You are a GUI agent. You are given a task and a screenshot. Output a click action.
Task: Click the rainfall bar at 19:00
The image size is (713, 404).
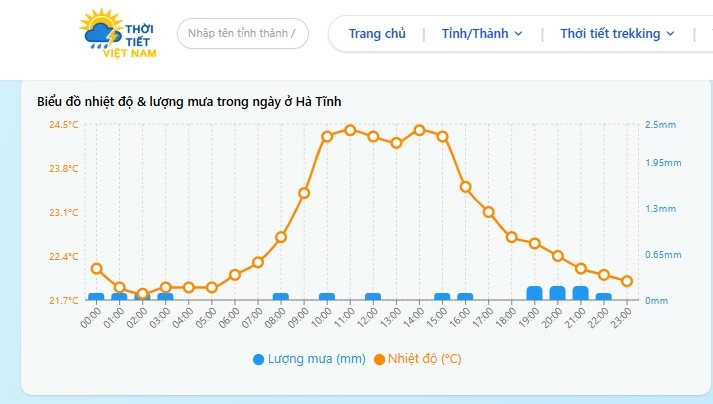coord(534,293)
